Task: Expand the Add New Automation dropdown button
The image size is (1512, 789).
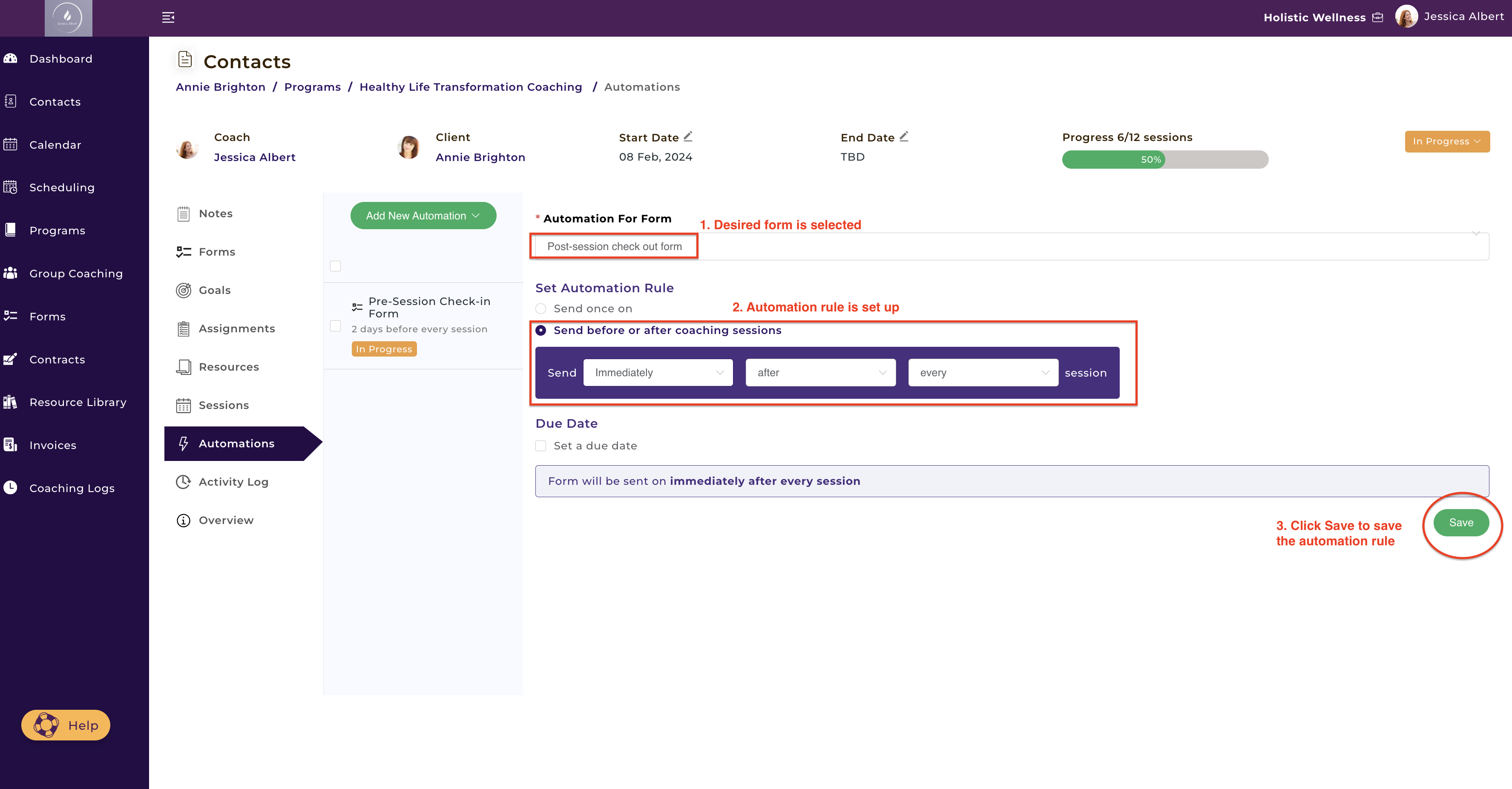Action: coord(423,216)
